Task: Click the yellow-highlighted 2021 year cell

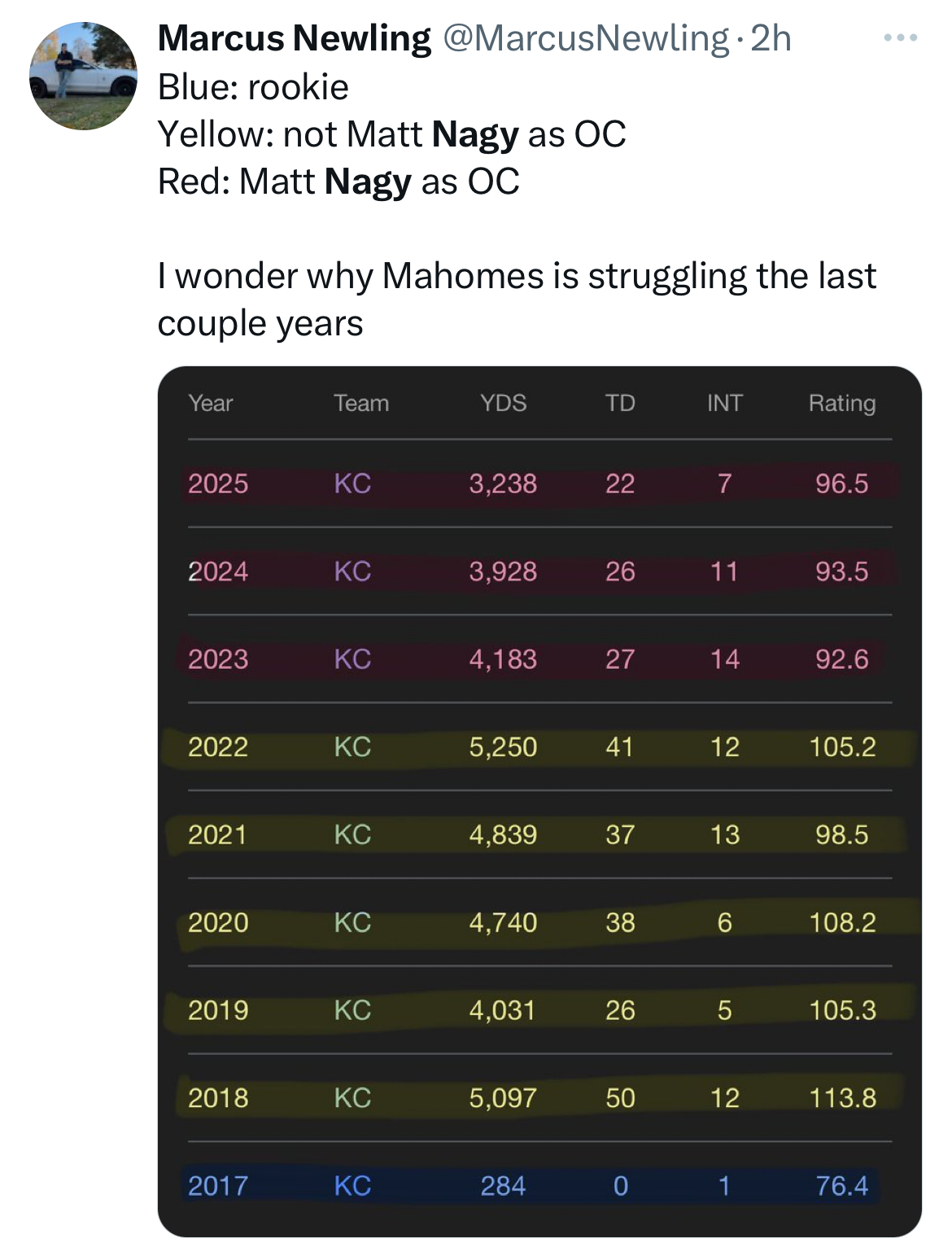Action: [x=217, y=834]
